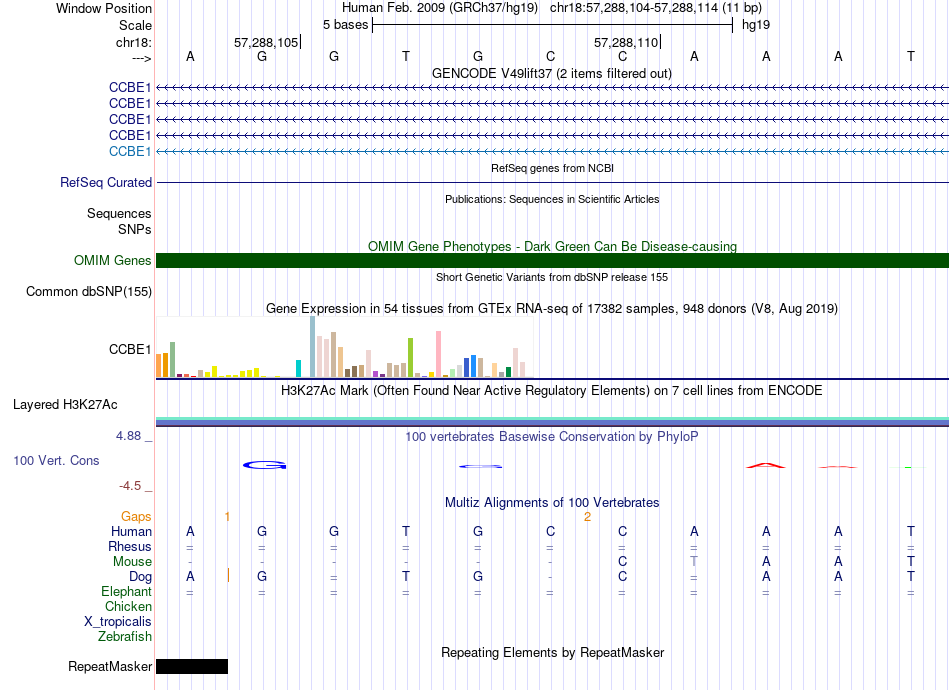Open the OMIM Genes track label

coord(112,260)
